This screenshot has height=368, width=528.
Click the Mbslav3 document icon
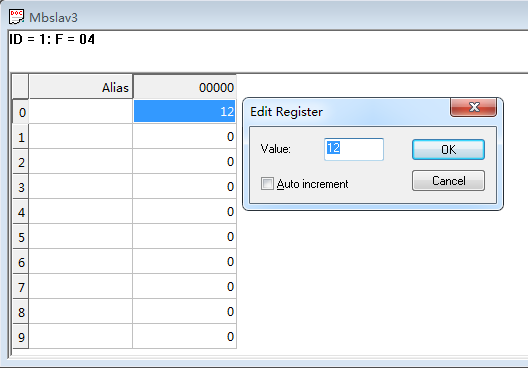(x=16, y=17)
